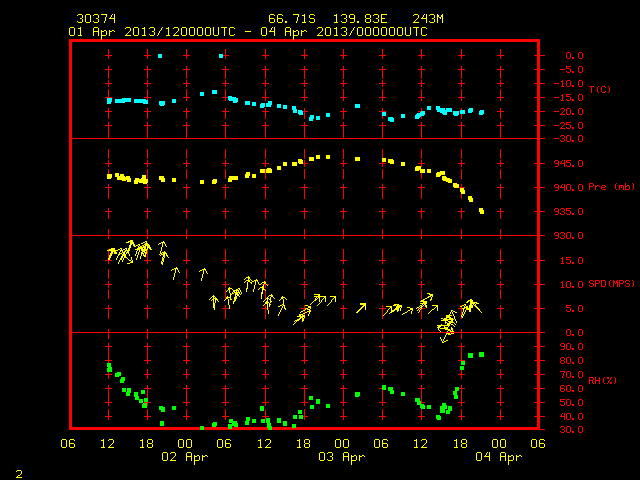Click the 945.0 pressure tick value

[568, 164]
